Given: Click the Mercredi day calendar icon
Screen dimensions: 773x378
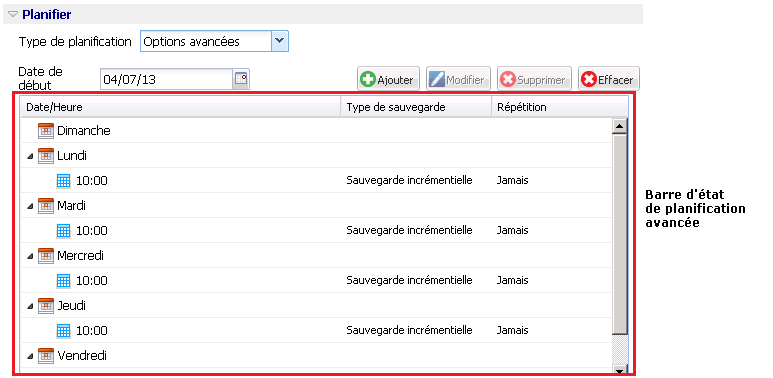Looking at the screenshot, I should coord(46,256).
